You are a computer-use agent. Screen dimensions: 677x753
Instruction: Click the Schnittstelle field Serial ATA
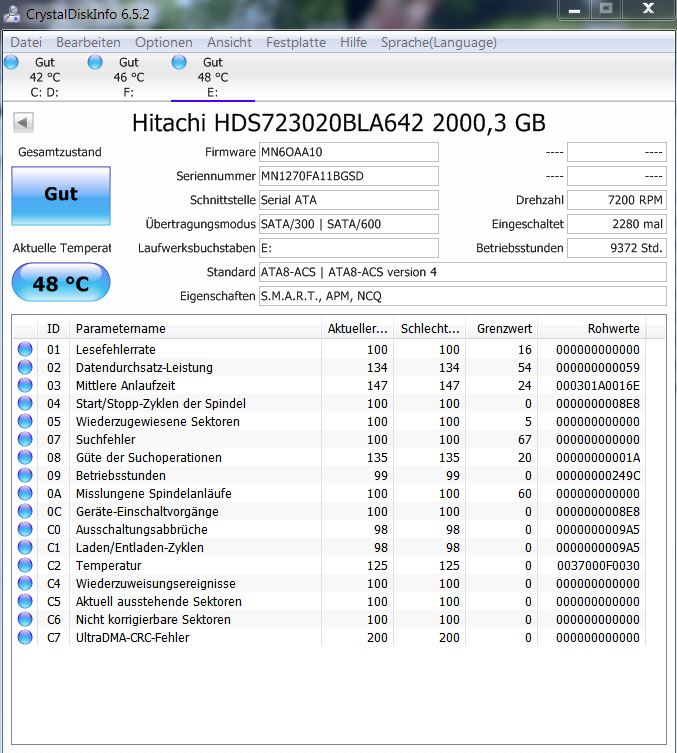coord(349,200)
